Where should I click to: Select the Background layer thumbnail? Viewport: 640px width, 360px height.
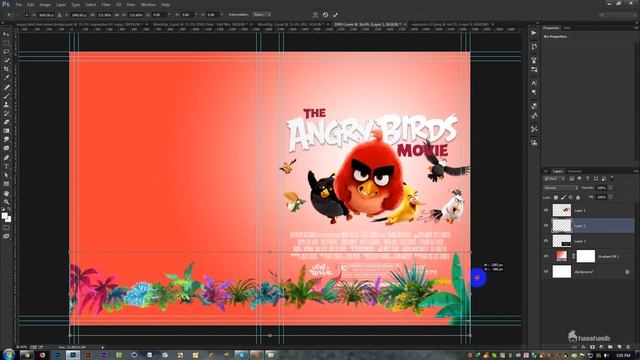coord(562,271)
